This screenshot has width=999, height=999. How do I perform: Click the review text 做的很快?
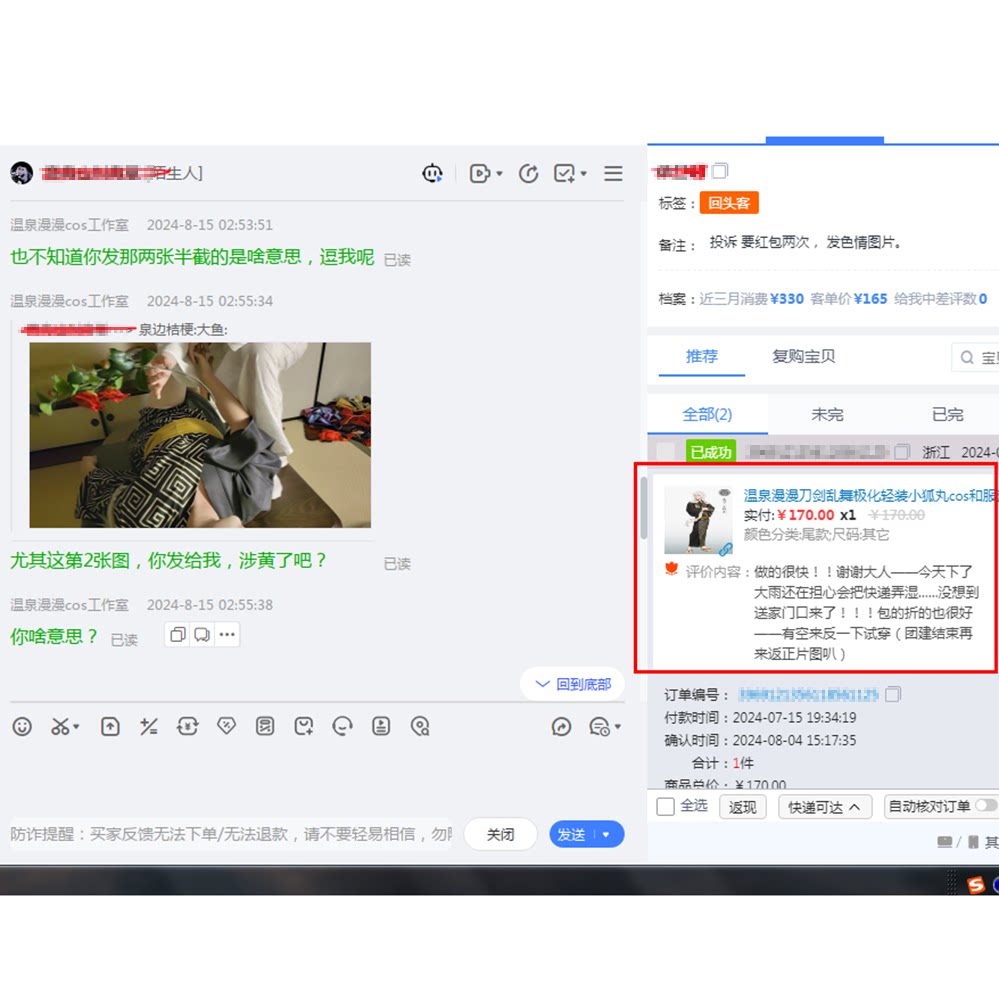click(864, 612)
